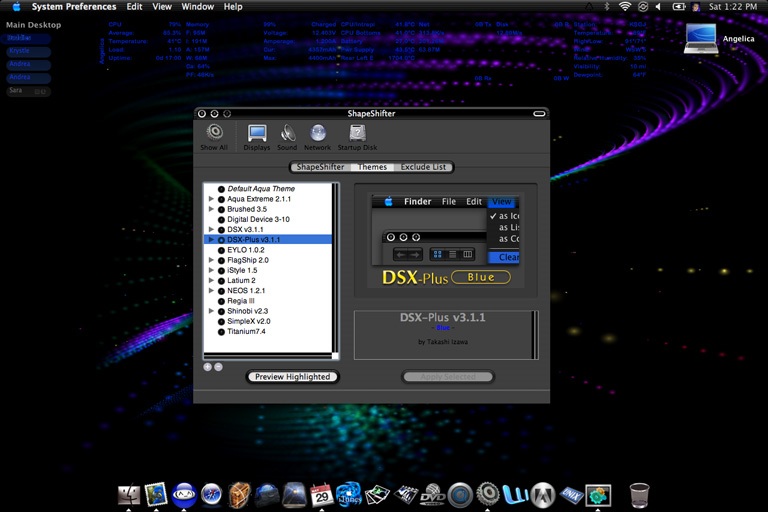Open the Trash in the dock
Viewport: 768px width, 512px height.
coord(639,495)
